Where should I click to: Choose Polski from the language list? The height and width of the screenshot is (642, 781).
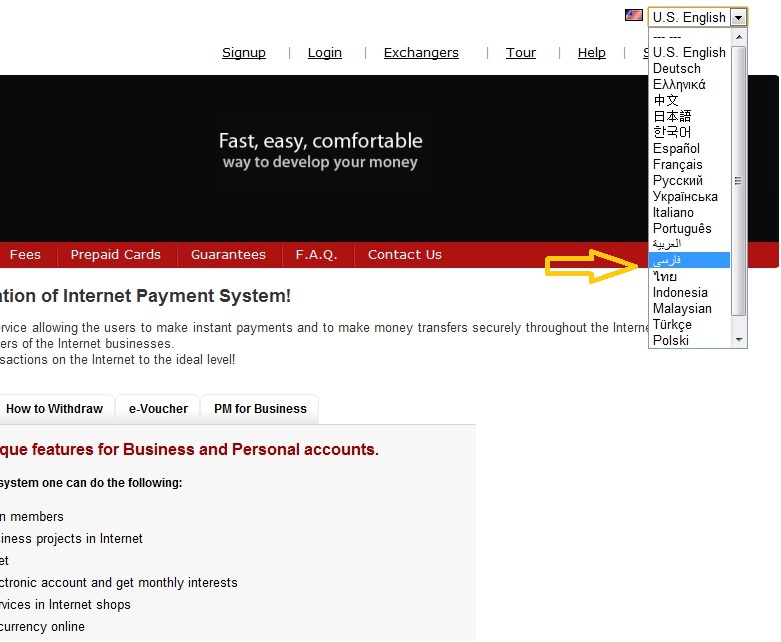[689, 340]
